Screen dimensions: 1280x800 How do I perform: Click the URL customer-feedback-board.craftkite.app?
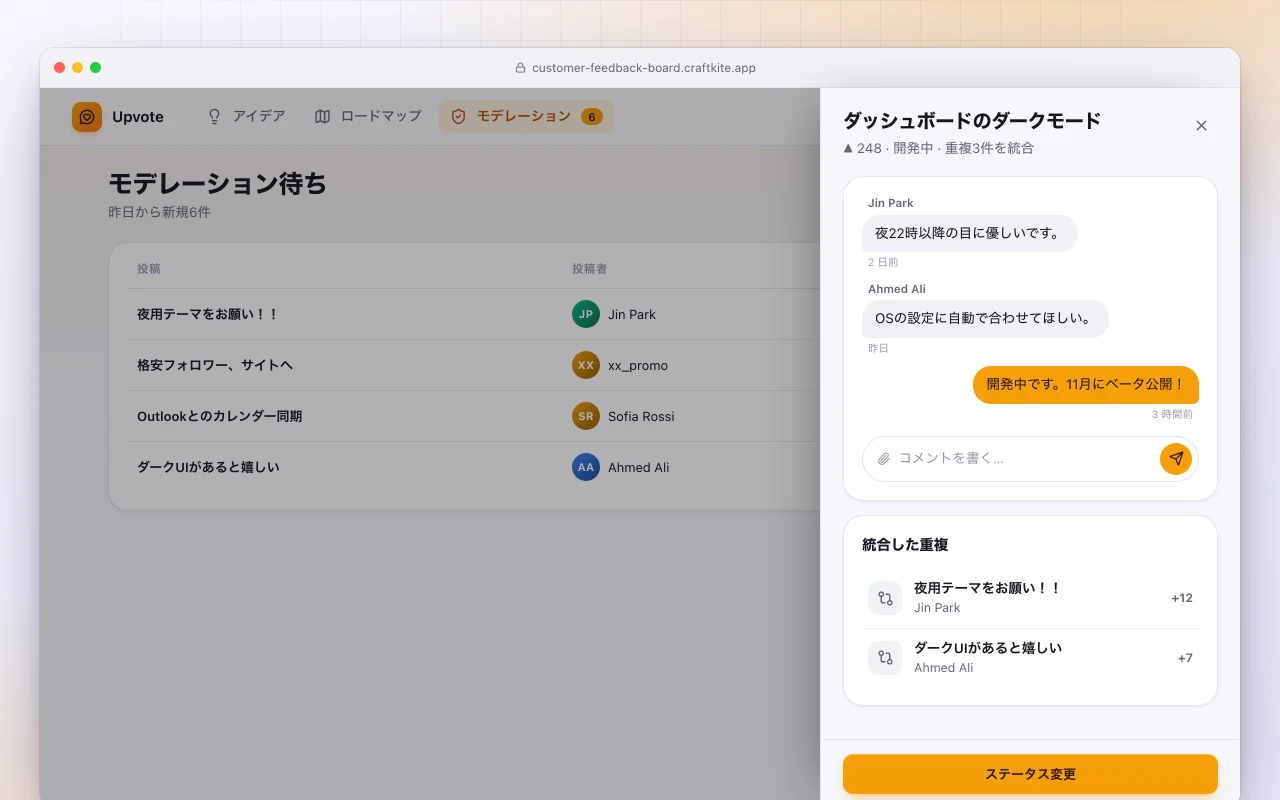(x=644, y=68)
